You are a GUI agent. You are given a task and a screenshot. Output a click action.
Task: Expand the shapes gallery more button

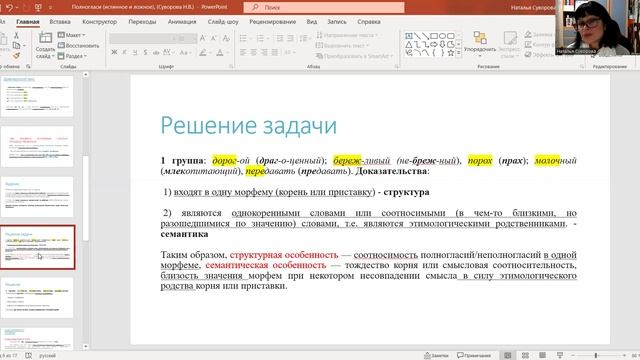pyautogui.click(x=459, y=53)
